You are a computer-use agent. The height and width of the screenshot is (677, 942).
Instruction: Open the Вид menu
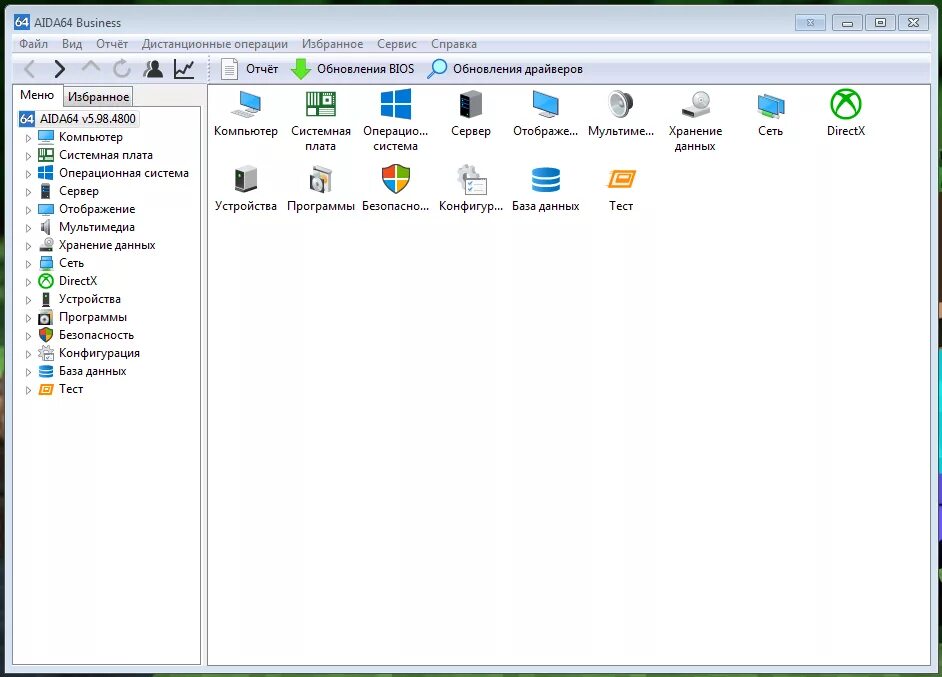tap(71, 44)
